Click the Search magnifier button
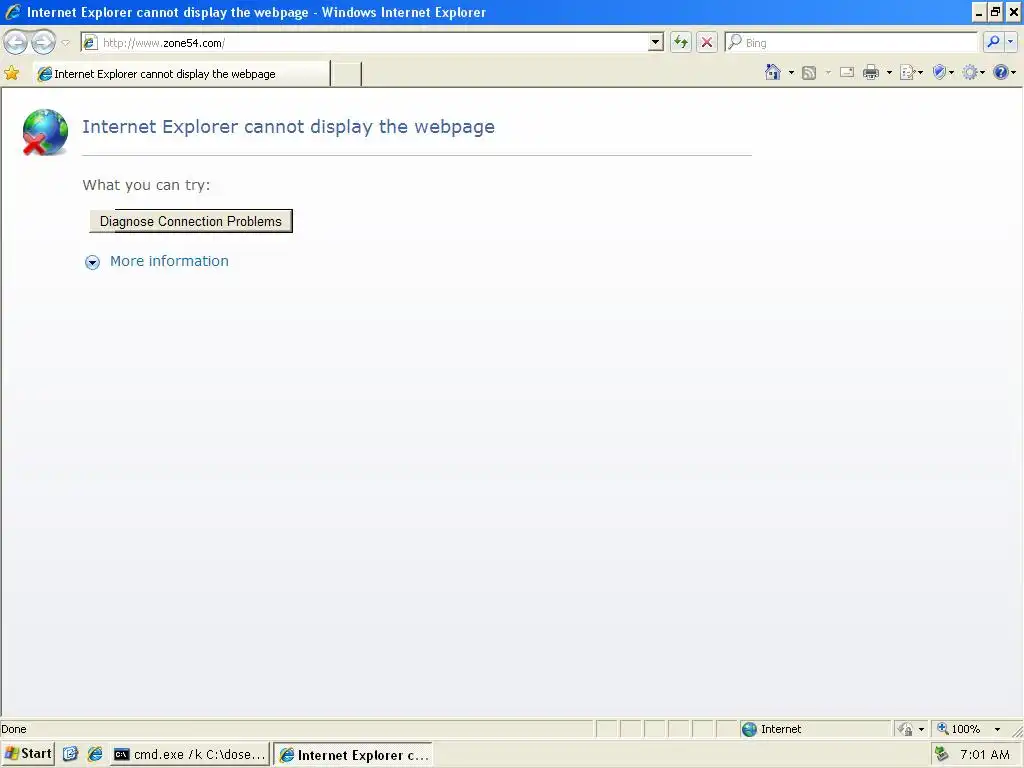 click(993, 42)
